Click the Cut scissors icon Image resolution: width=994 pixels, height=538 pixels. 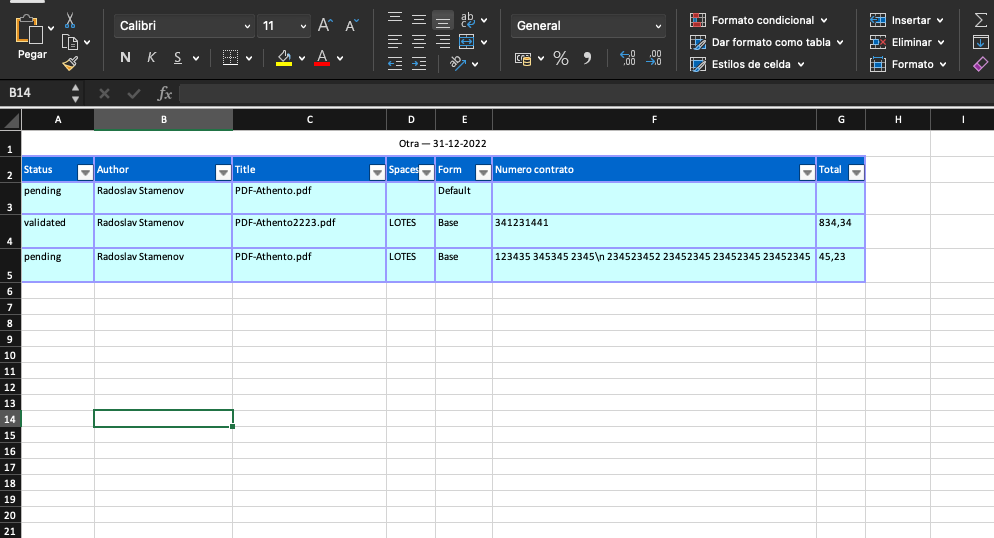coord(70,20)
